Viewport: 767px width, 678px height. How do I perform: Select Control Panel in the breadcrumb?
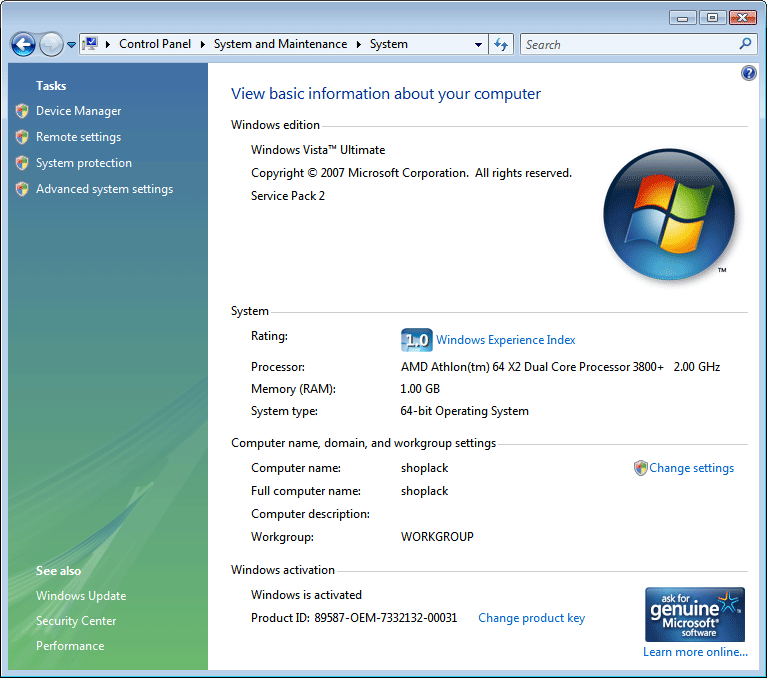[155, 44]
